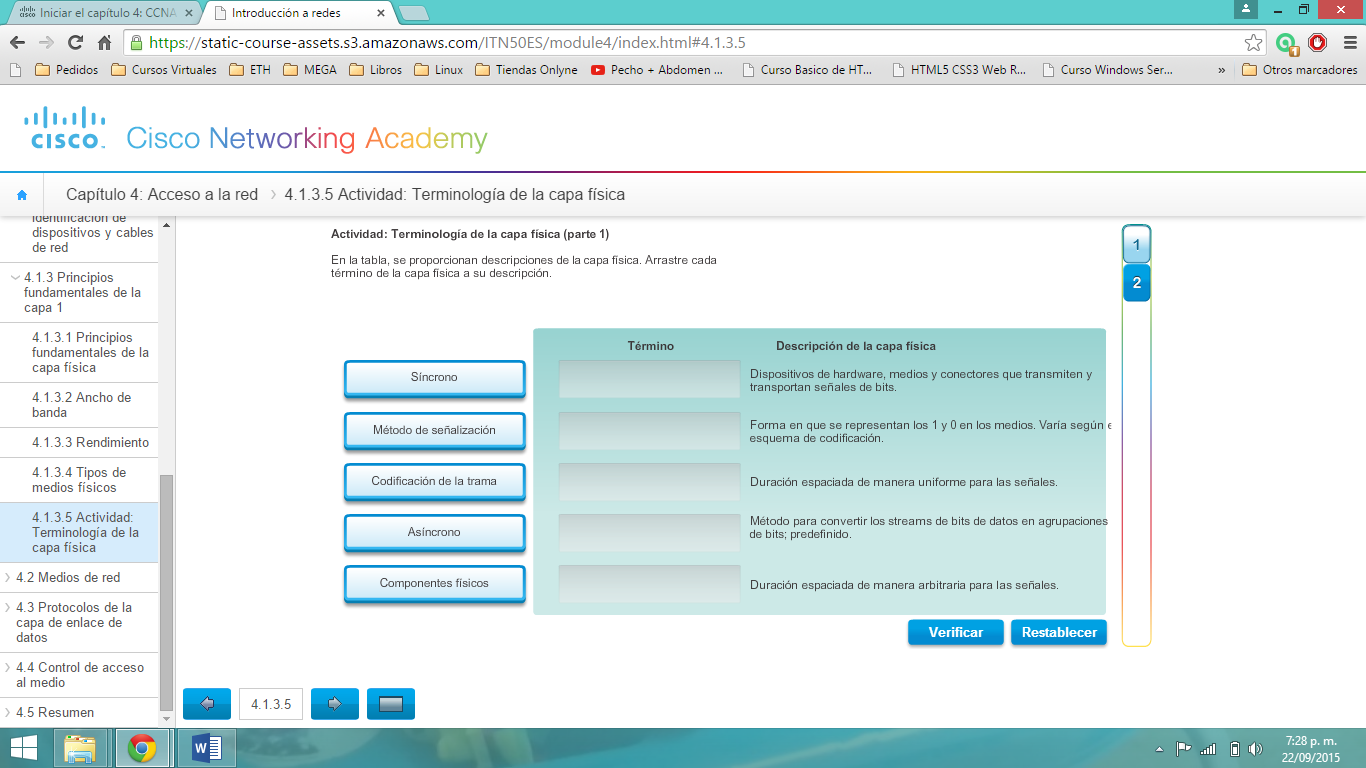Screen dimensions: 1366x768
Task: Click the browser back navigation arrow
Action: point(18,44)
